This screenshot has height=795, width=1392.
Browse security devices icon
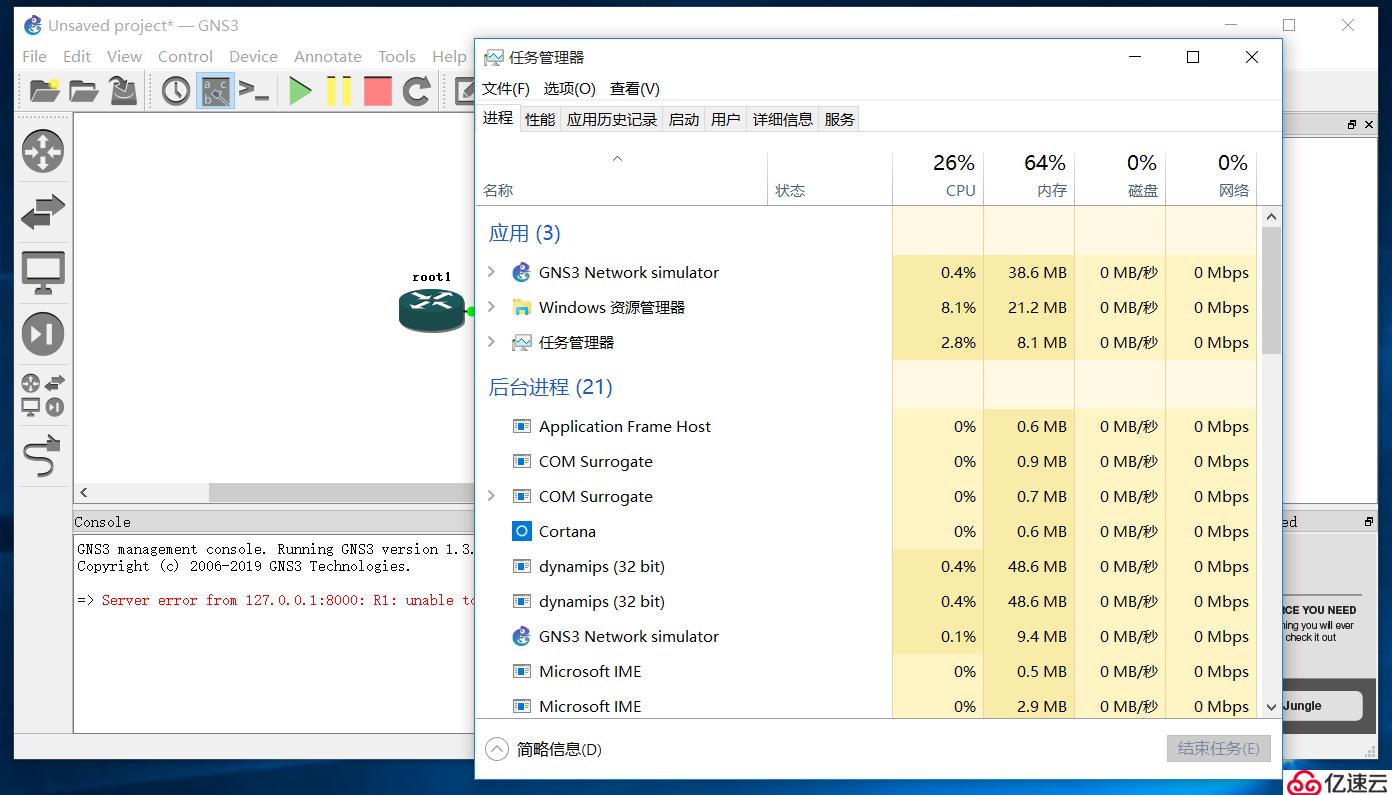pos(43,334)
